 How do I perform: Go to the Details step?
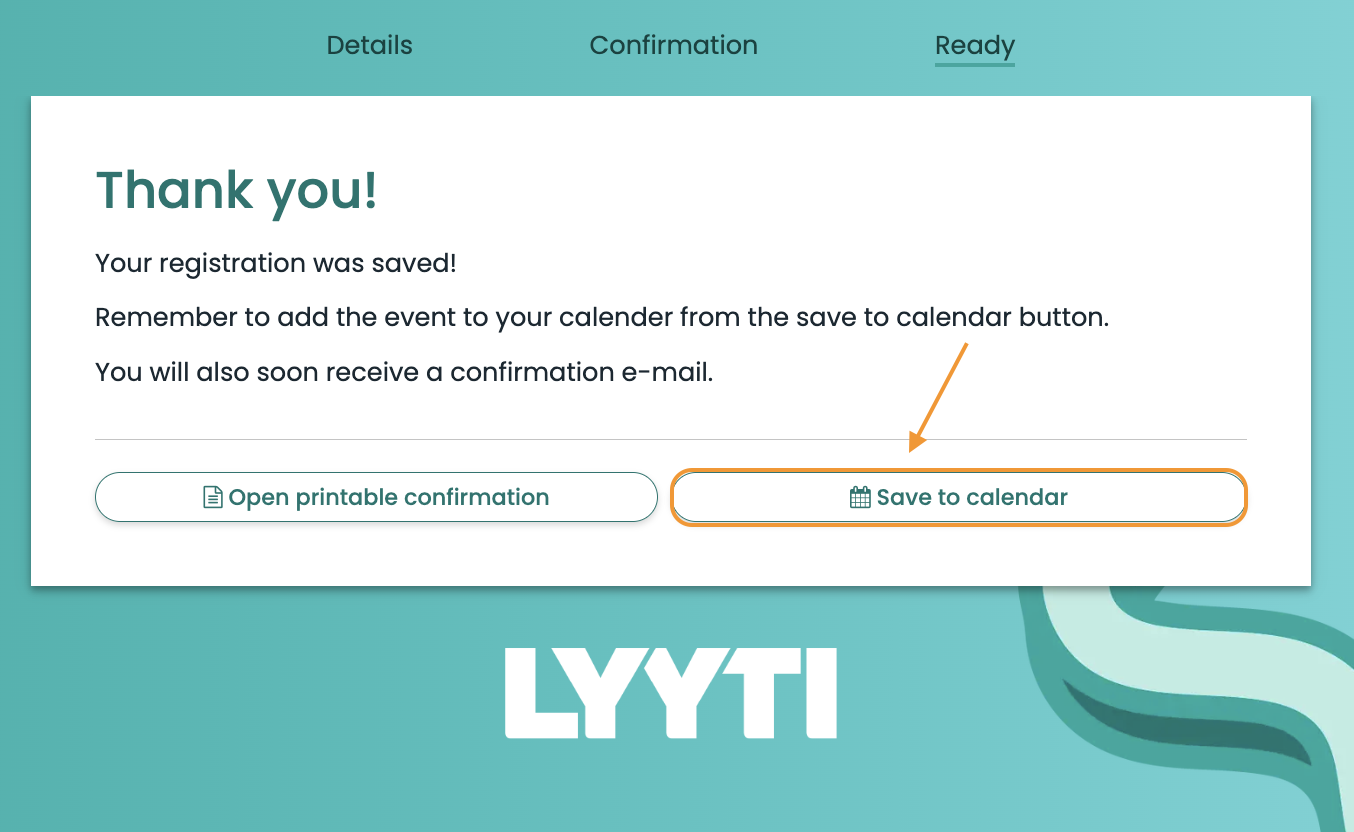point(369,46)
